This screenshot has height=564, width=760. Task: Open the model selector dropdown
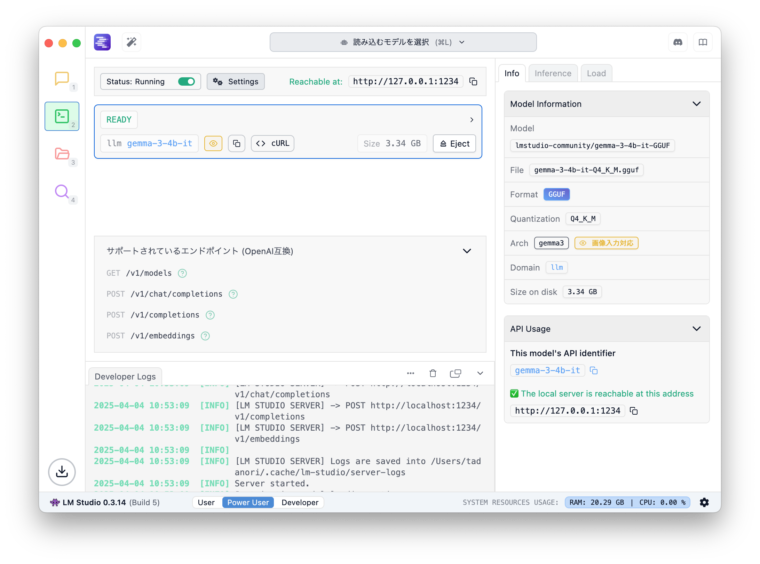[403, 42]
